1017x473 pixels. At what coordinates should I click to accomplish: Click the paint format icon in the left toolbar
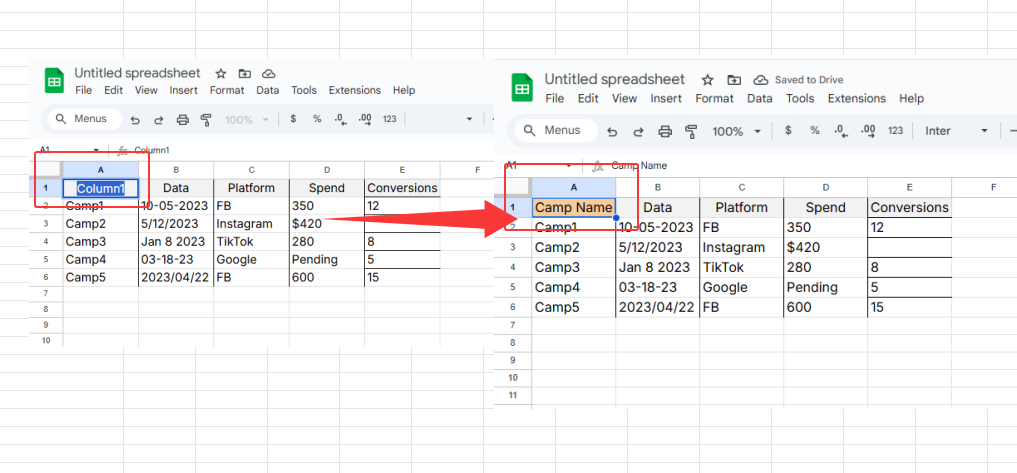click(x=206, y=119)
